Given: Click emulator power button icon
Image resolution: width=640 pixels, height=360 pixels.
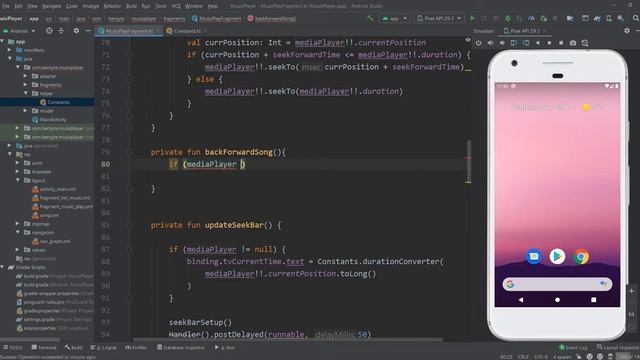Looking at the screenshot, I should (478, 43).
